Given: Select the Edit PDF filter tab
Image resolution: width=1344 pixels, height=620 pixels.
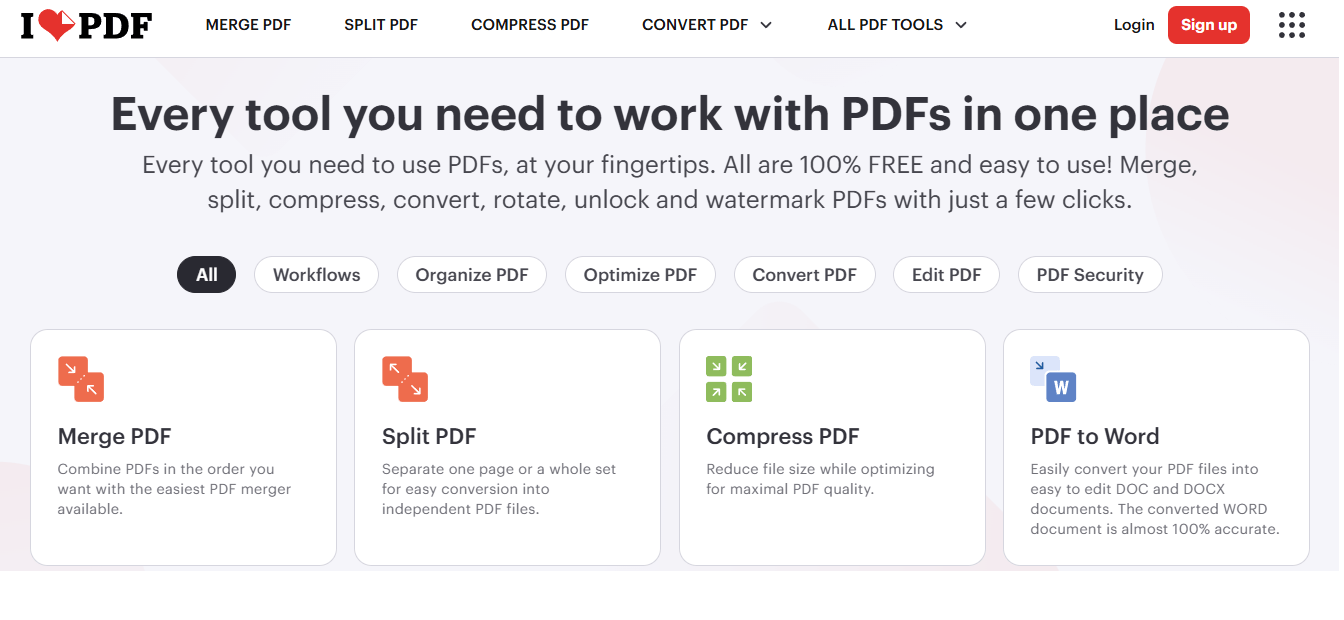Looking at the screenshot, I should point(947,275).
